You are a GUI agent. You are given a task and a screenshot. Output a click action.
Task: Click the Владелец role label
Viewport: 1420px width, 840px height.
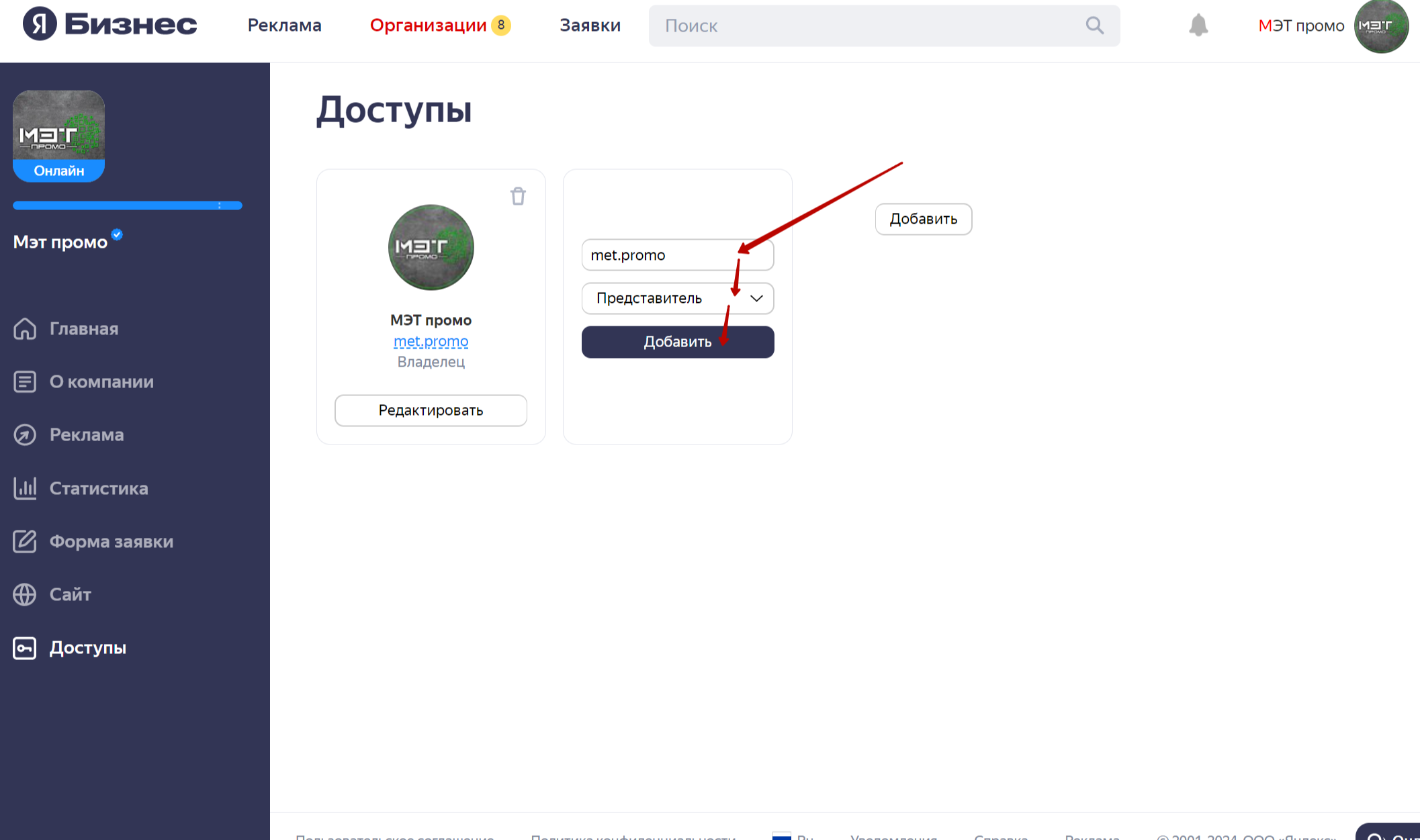(x=431, y=363)
